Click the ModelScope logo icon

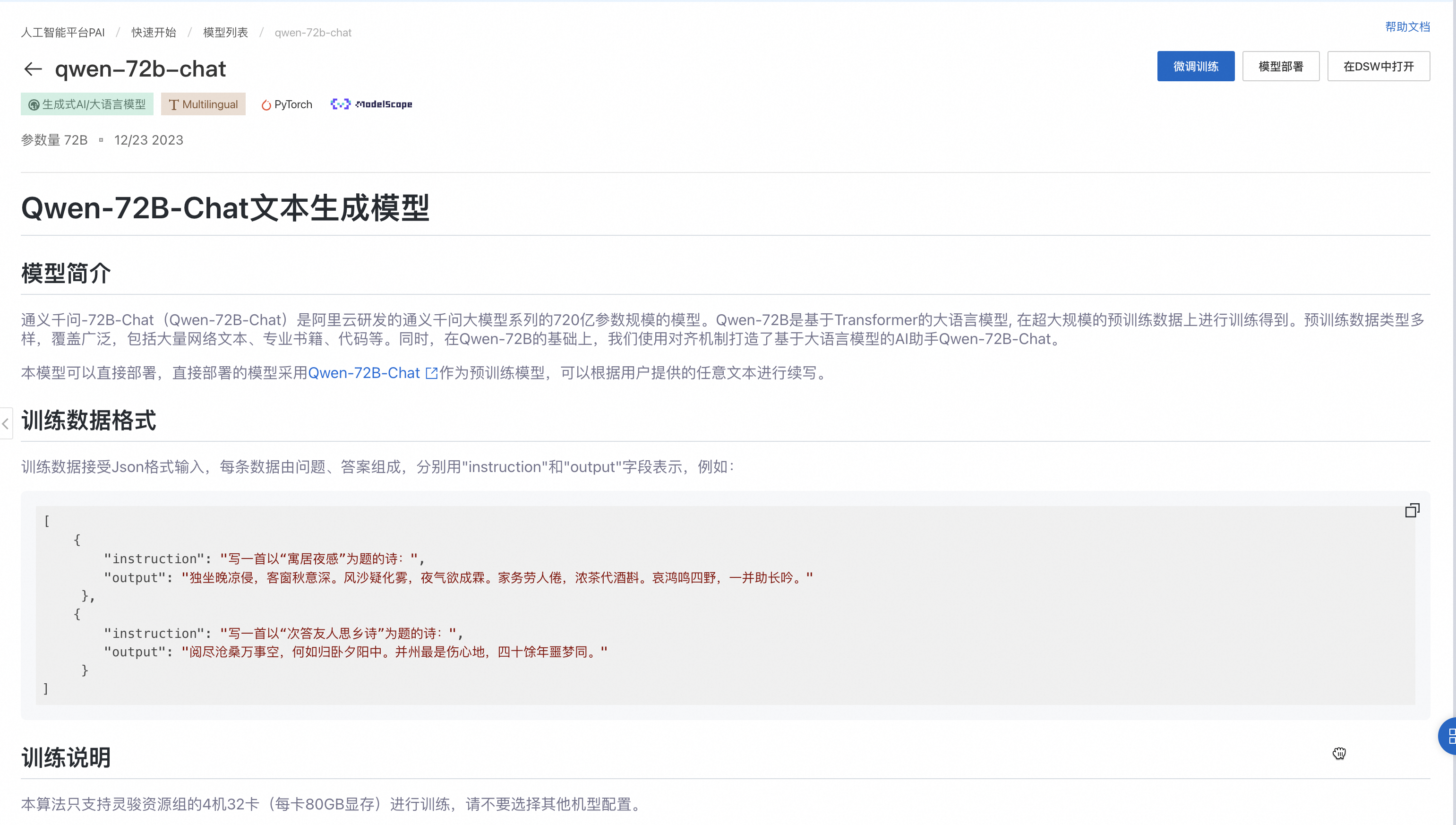coord(342,103)
